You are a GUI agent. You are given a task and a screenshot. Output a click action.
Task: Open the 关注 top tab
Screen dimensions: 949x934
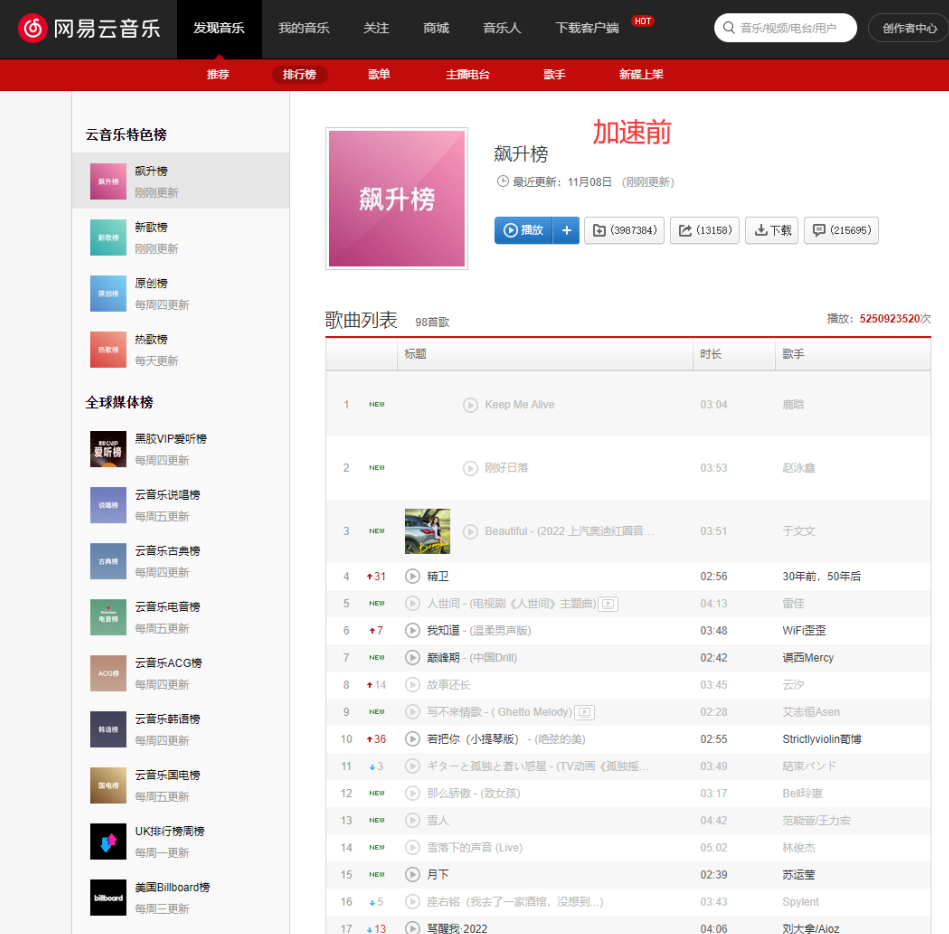[x=376, y=28]
